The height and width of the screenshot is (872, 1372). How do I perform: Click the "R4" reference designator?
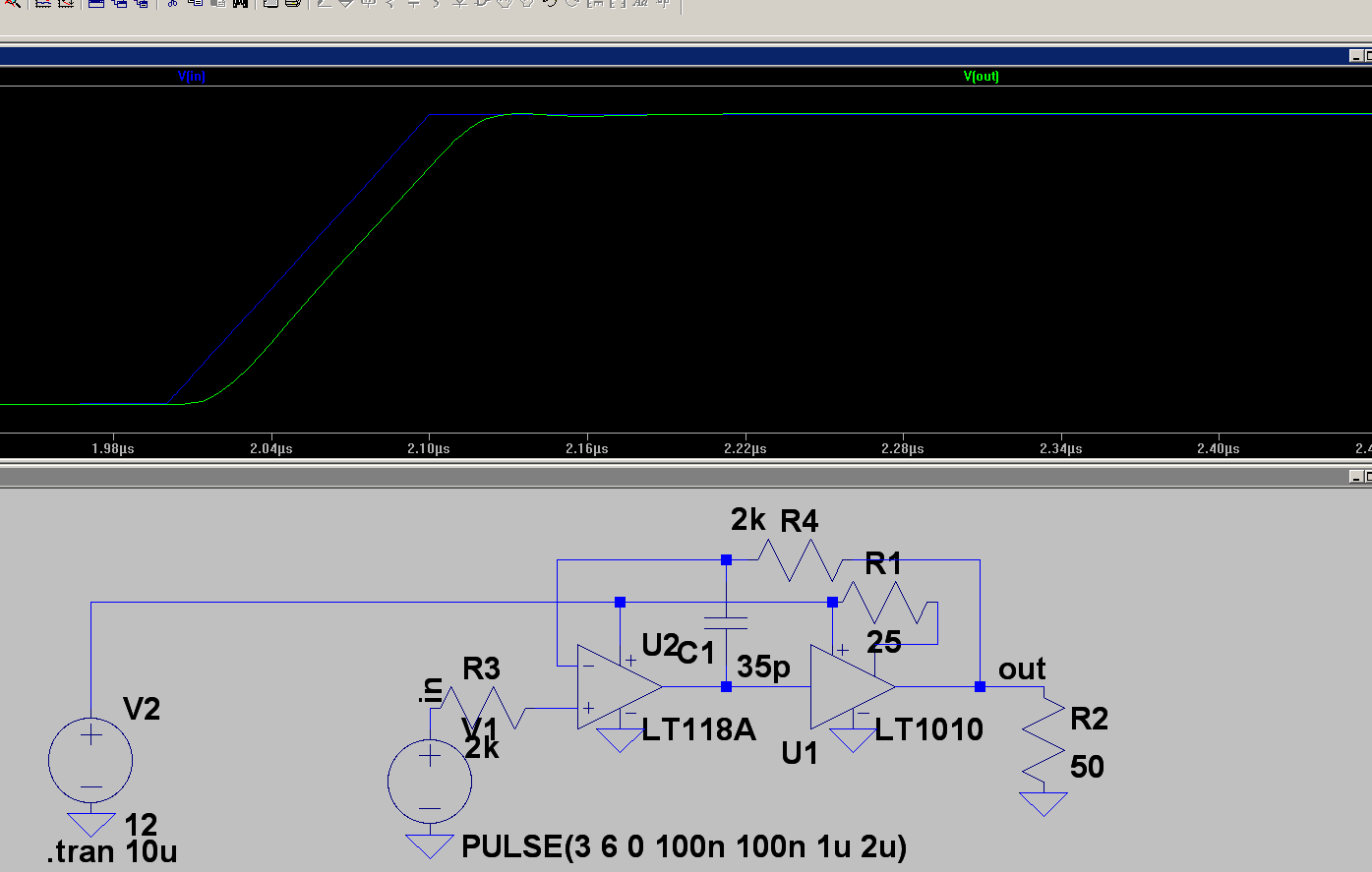(x=800, y=521)
